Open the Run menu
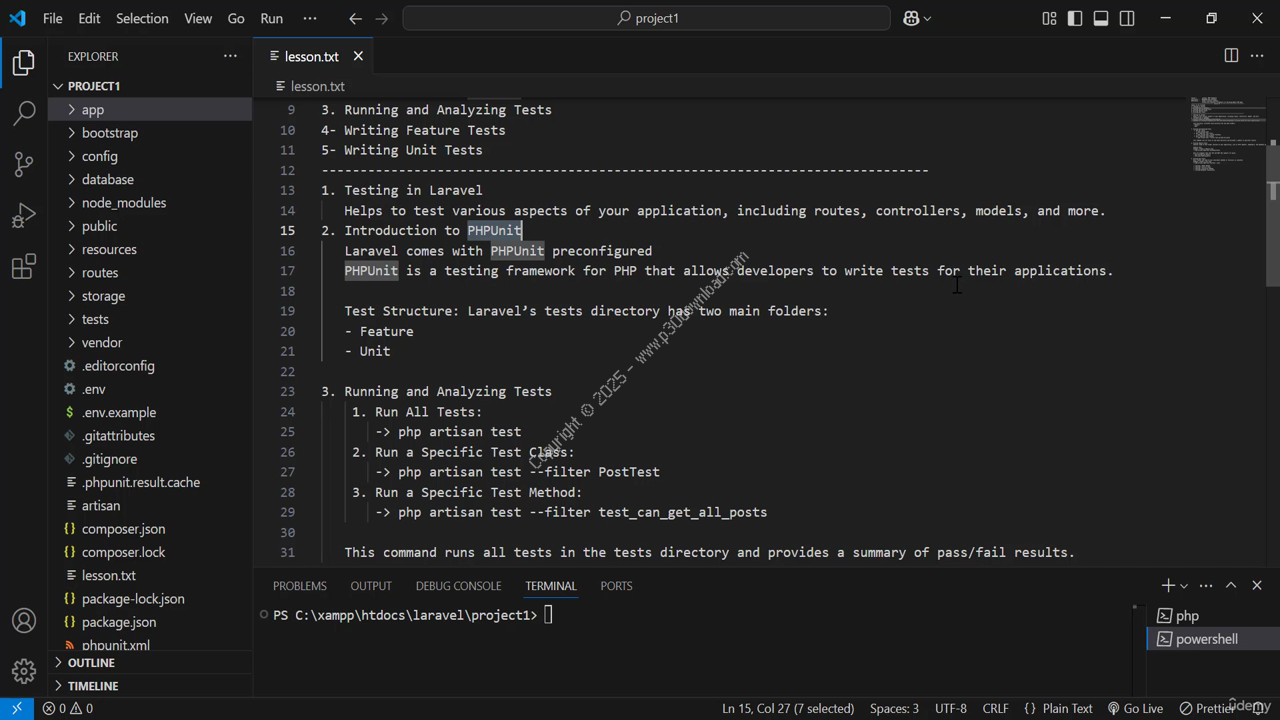Image resolution: width=1280 pixels, height=720 pixels. (x=271, y=18)
